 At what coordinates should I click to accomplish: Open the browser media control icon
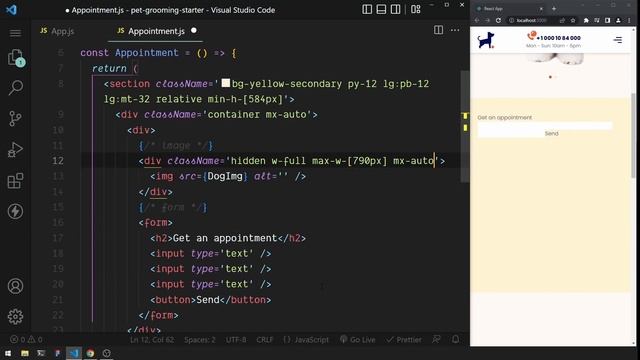pos(597,20)
